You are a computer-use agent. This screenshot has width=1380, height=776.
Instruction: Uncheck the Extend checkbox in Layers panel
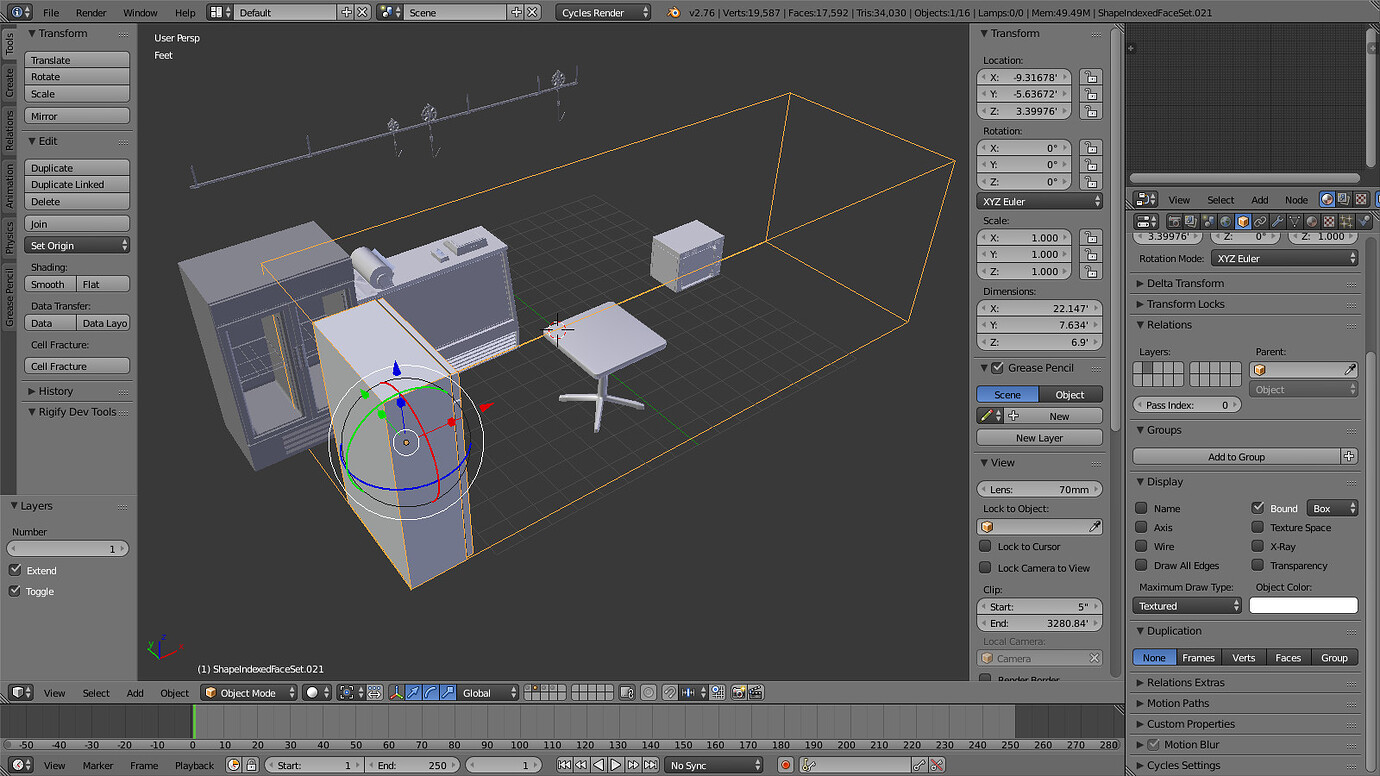[15, 570]
